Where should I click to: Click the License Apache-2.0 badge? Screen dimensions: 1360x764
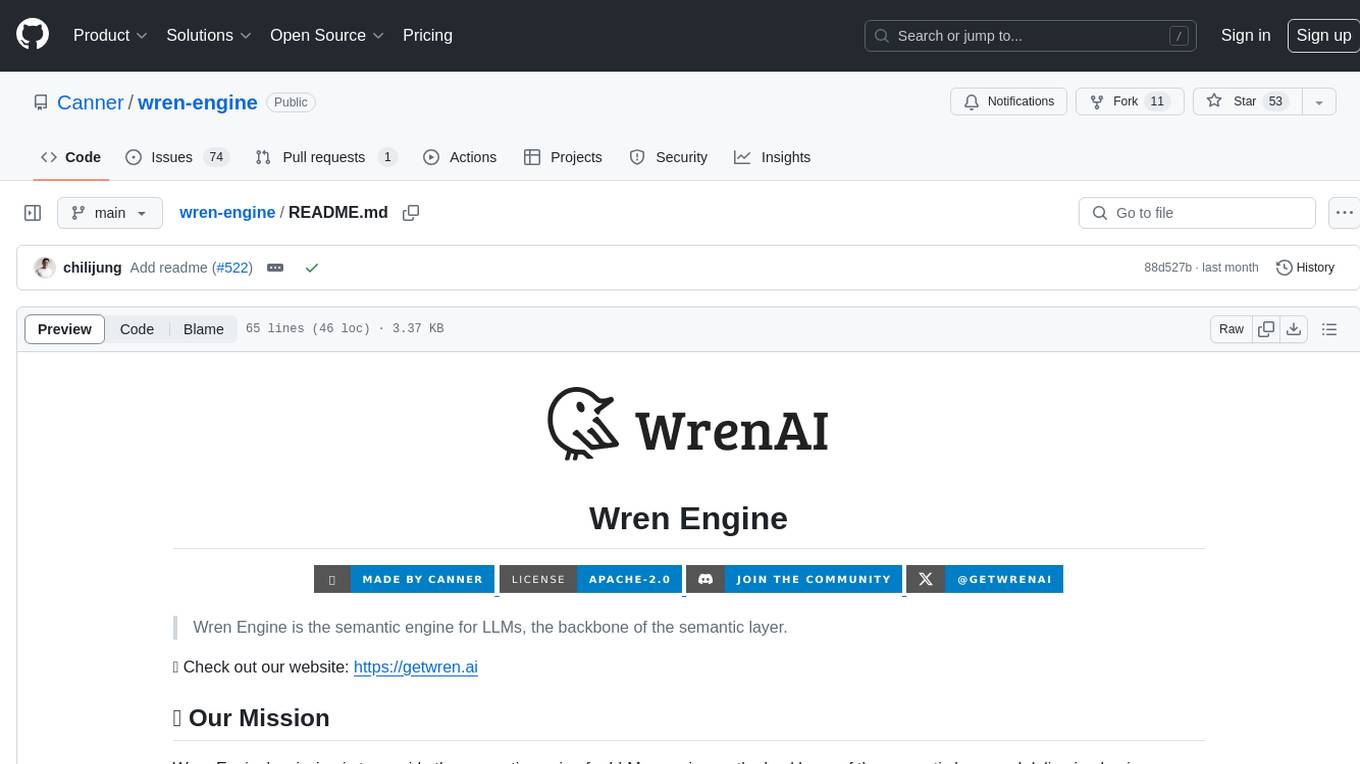point(591,579)
